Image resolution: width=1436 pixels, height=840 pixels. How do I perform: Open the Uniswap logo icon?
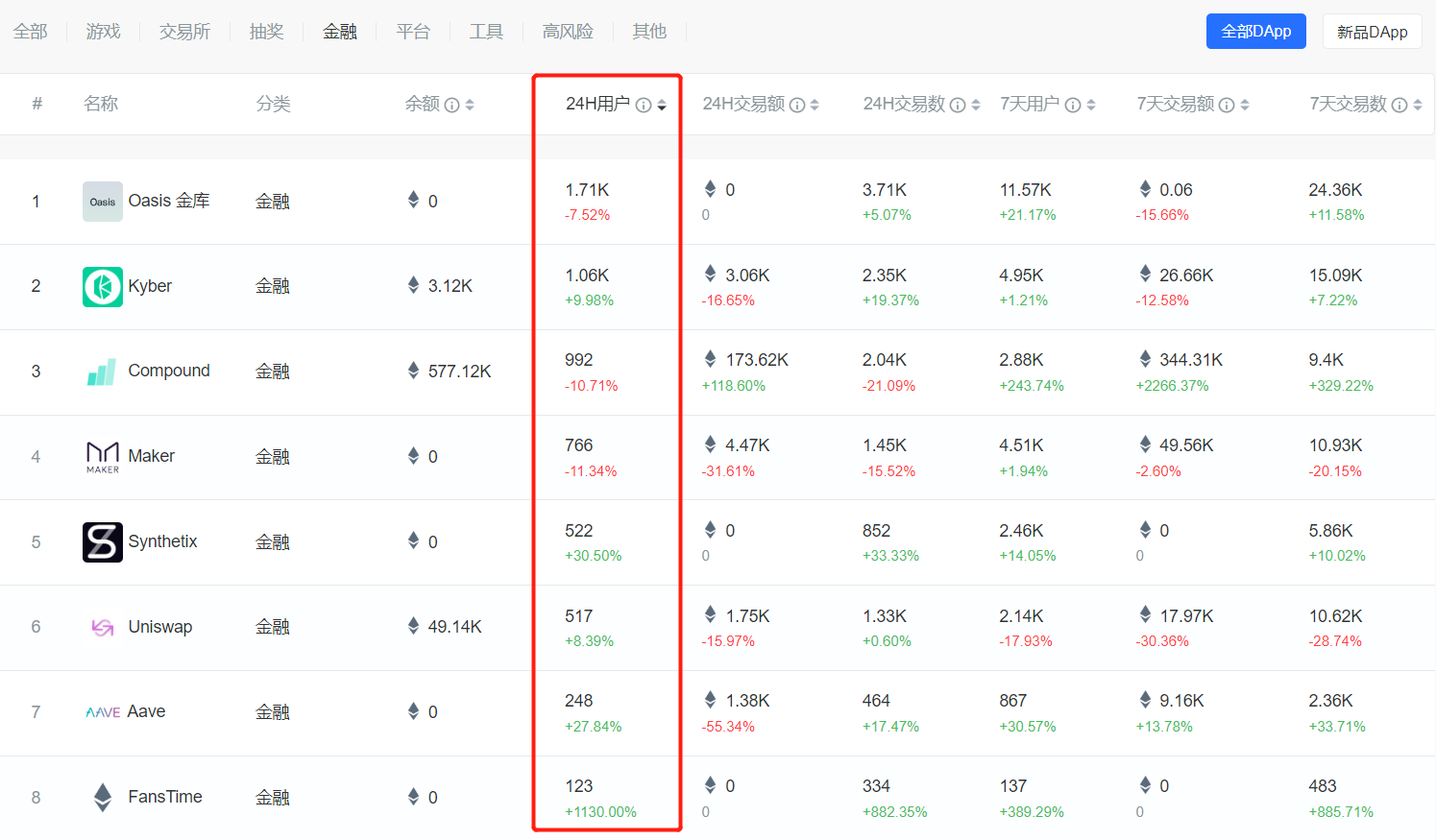coord(103,627)
